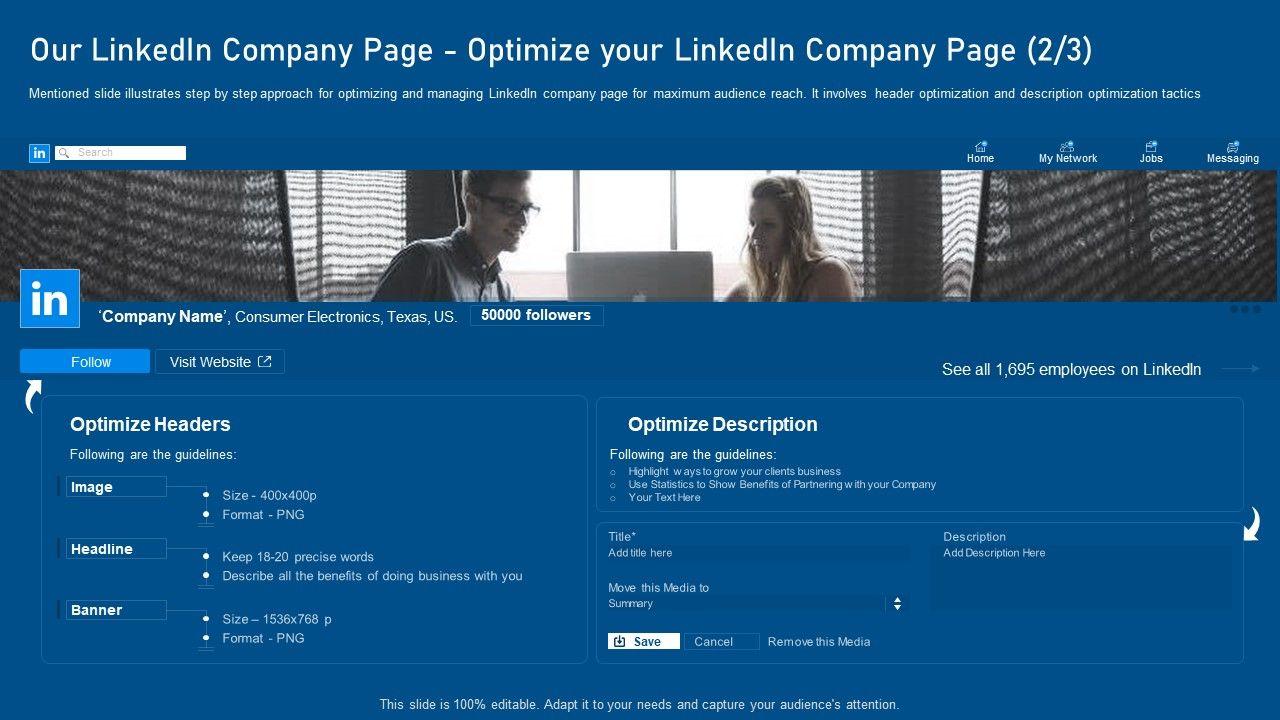The width and height of the screenshot is (1280, 720).
Task: Open the Jobs icon in navigation
Action: click(1151, 147)
